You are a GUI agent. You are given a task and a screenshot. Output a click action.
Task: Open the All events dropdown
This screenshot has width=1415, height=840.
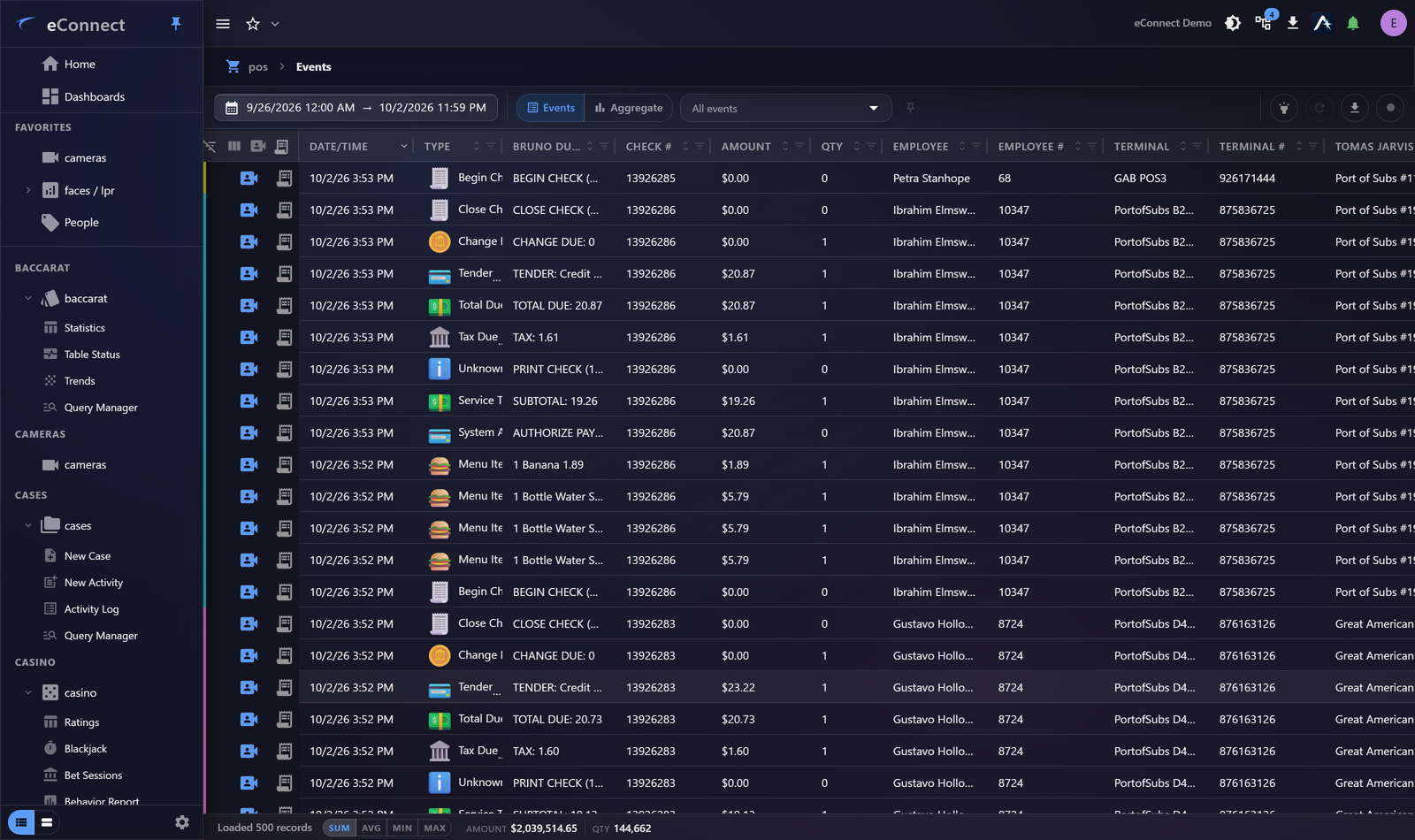(x=785, y=108)
